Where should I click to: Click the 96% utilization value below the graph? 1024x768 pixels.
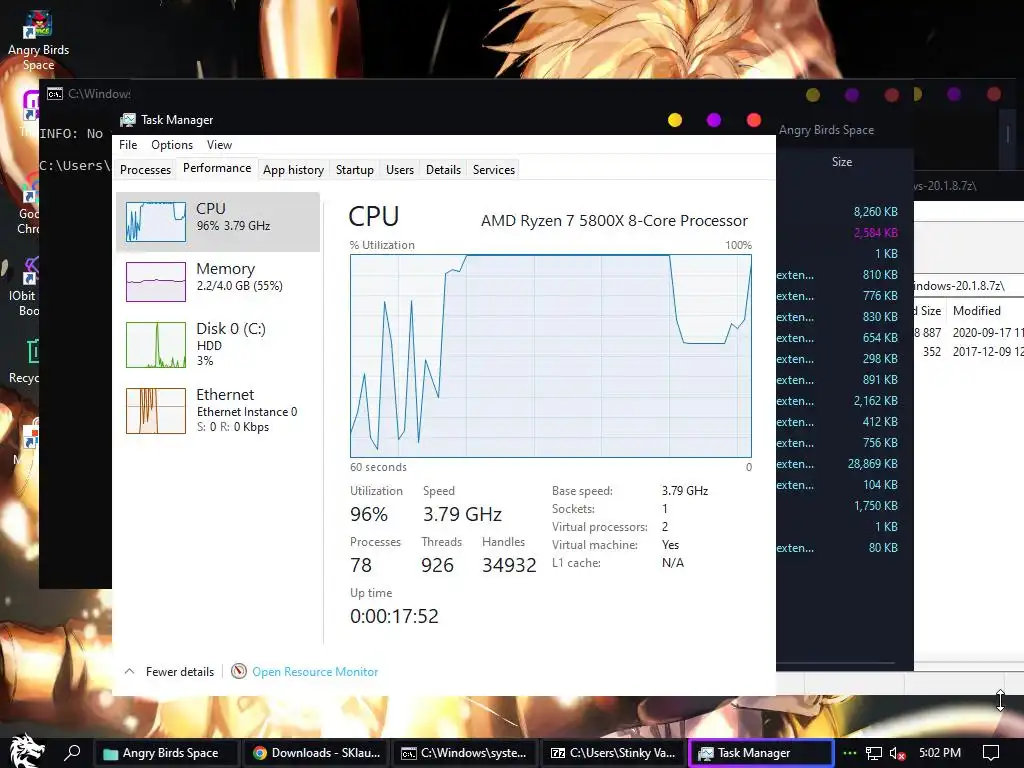[369, 514]
